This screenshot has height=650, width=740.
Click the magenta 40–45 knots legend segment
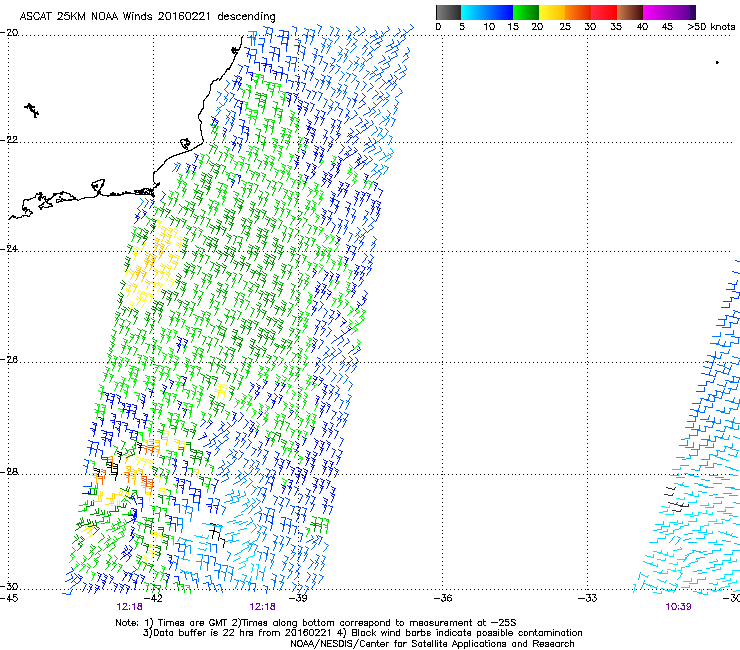(656, 12)
